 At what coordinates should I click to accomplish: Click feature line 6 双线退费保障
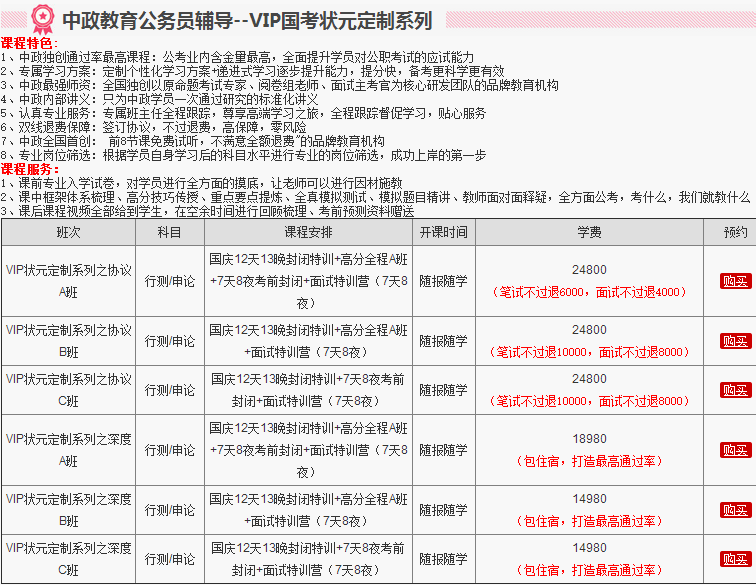(x=153, y=128)
